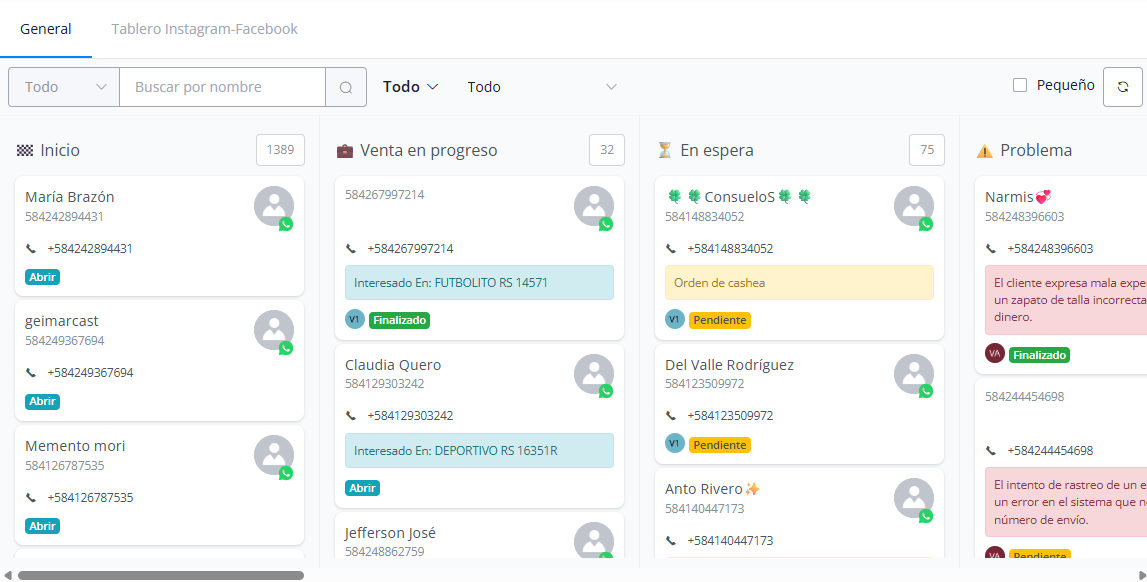Viewport: 1147px width, 582px height.
Task: Click the En espera count 75
Action: coord(927,150)
